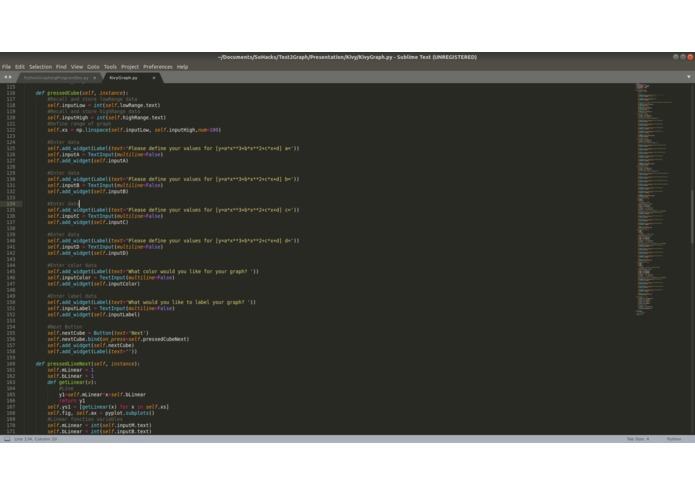Click the Line 134, Column 20 status text

point(35,439)
